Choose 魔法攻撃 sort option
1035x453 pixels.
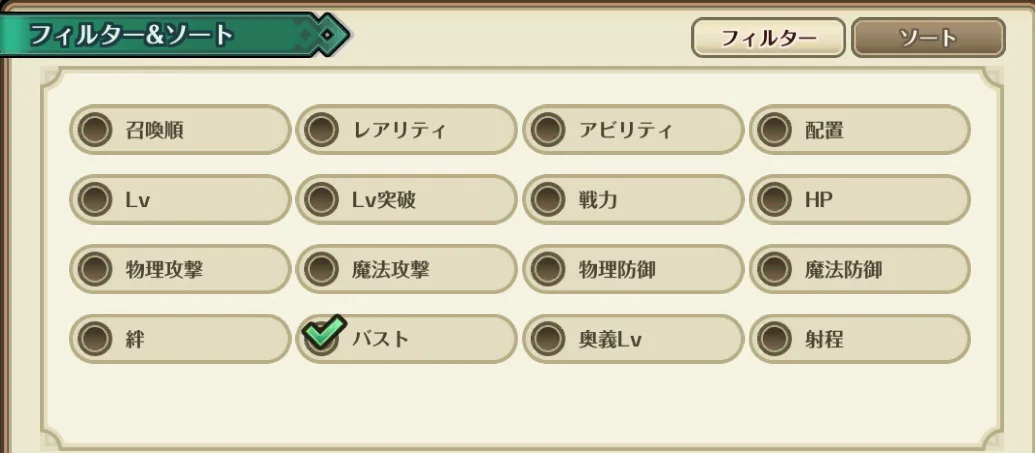406,269
